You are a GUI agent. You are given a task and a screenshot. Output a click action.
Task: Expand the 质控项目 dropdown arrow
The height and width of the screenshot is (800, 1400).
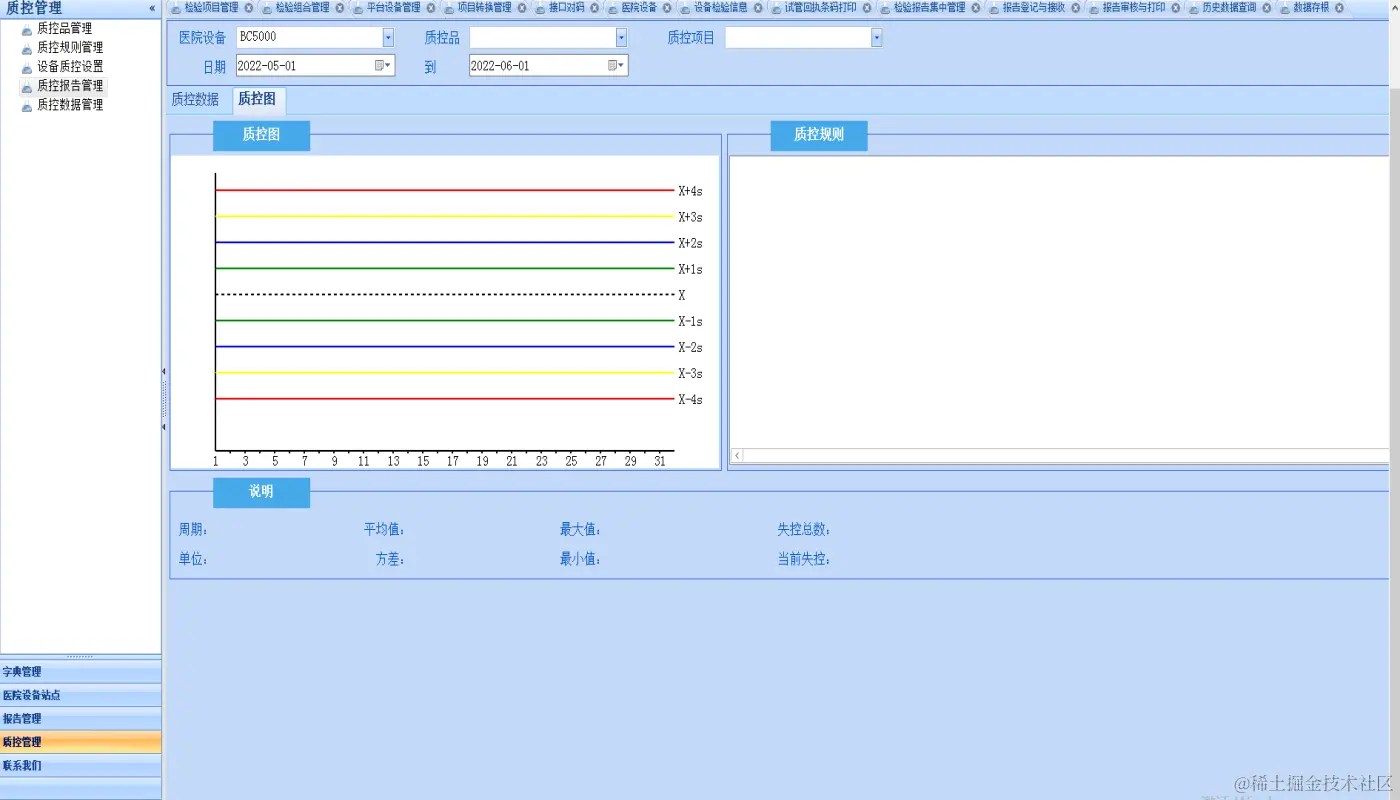click(x=877, y=38)
